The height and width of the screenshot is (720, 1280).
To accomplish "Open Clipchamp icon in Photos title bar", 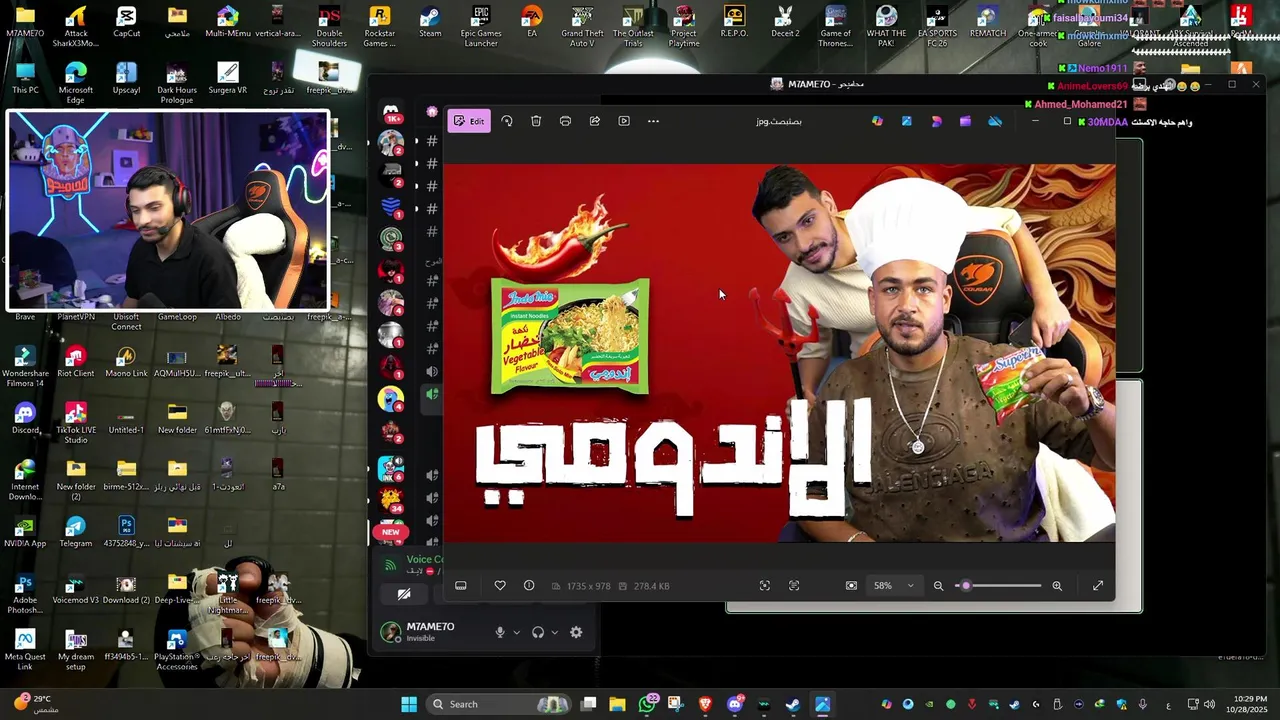I will [965, 121].
